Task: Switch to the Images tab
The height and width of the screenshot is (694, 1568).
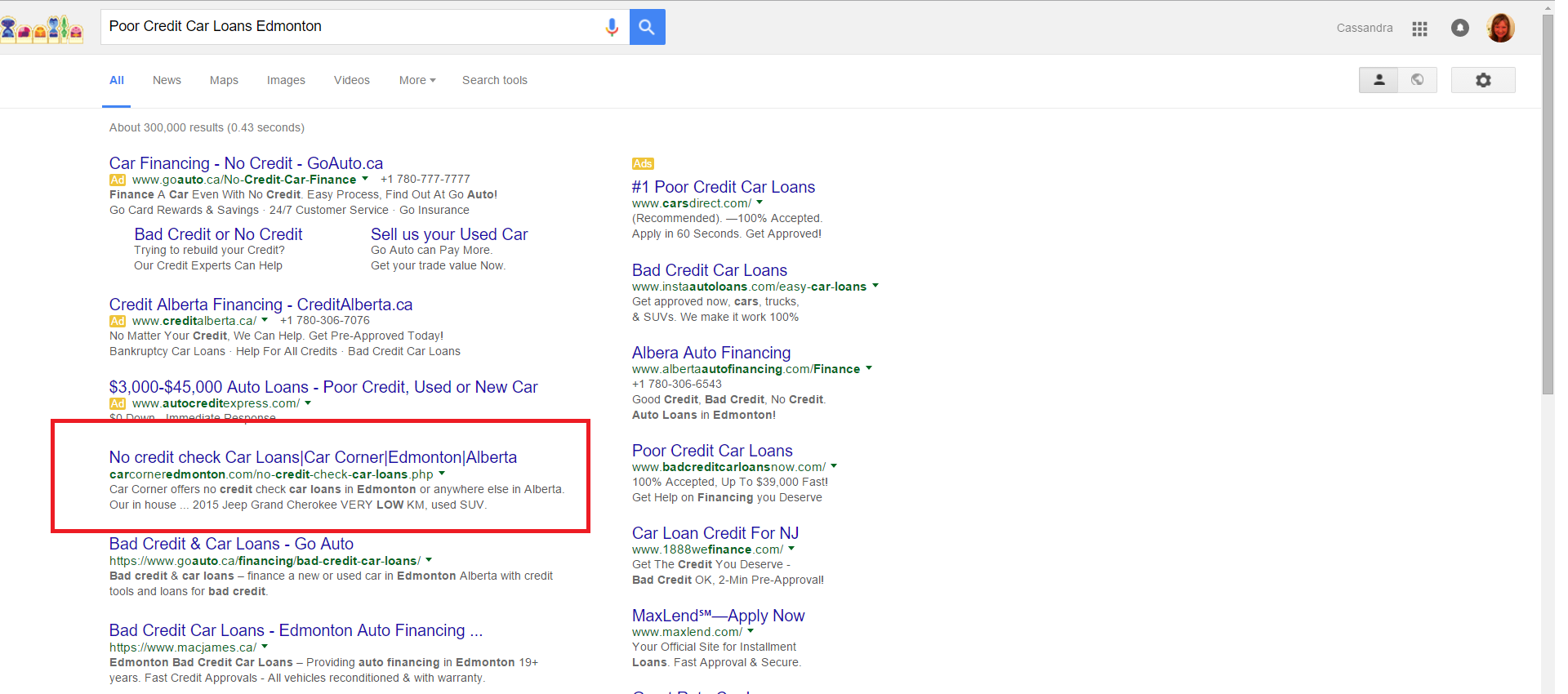Action: point(286,80)
